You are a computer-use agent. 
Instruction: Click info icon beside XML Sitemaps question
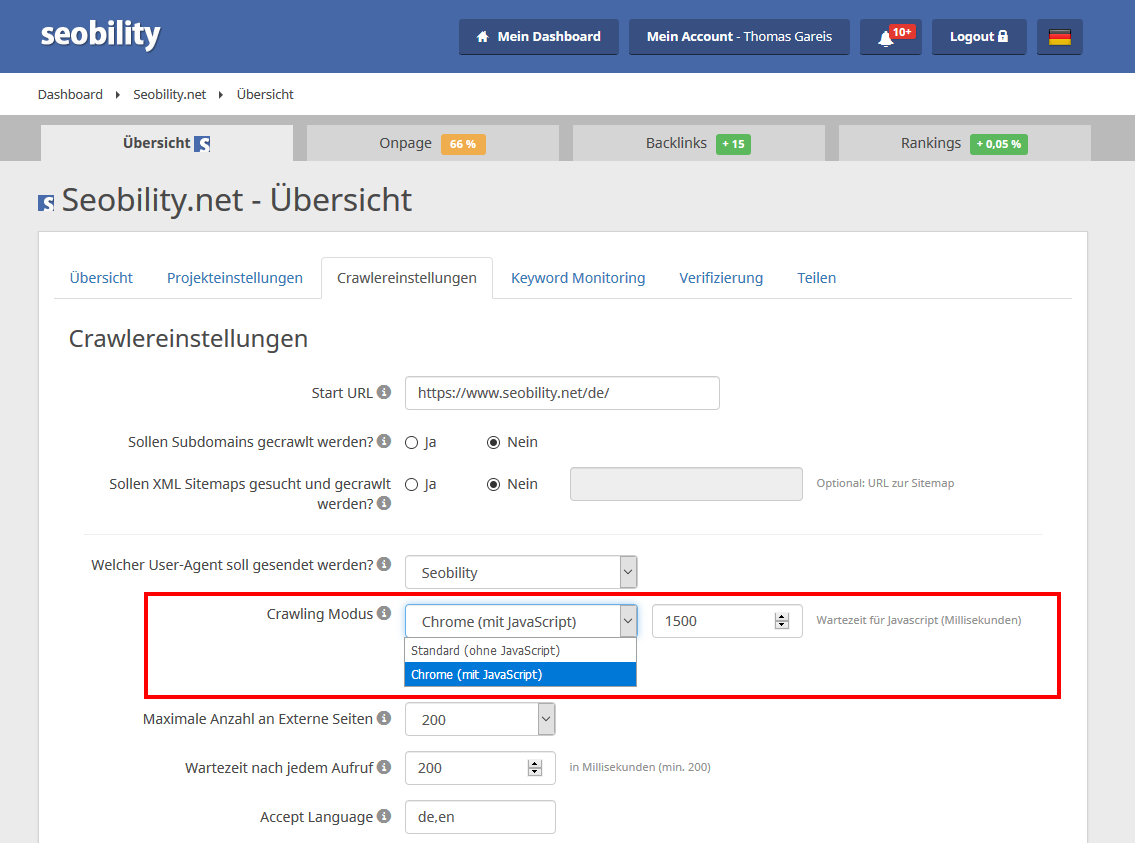click(x=384, y=503)
